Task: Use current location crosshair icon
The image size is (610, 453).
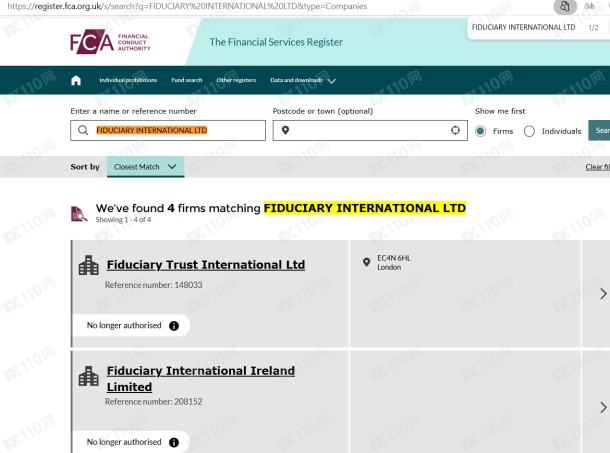Action: click(455, 130)
